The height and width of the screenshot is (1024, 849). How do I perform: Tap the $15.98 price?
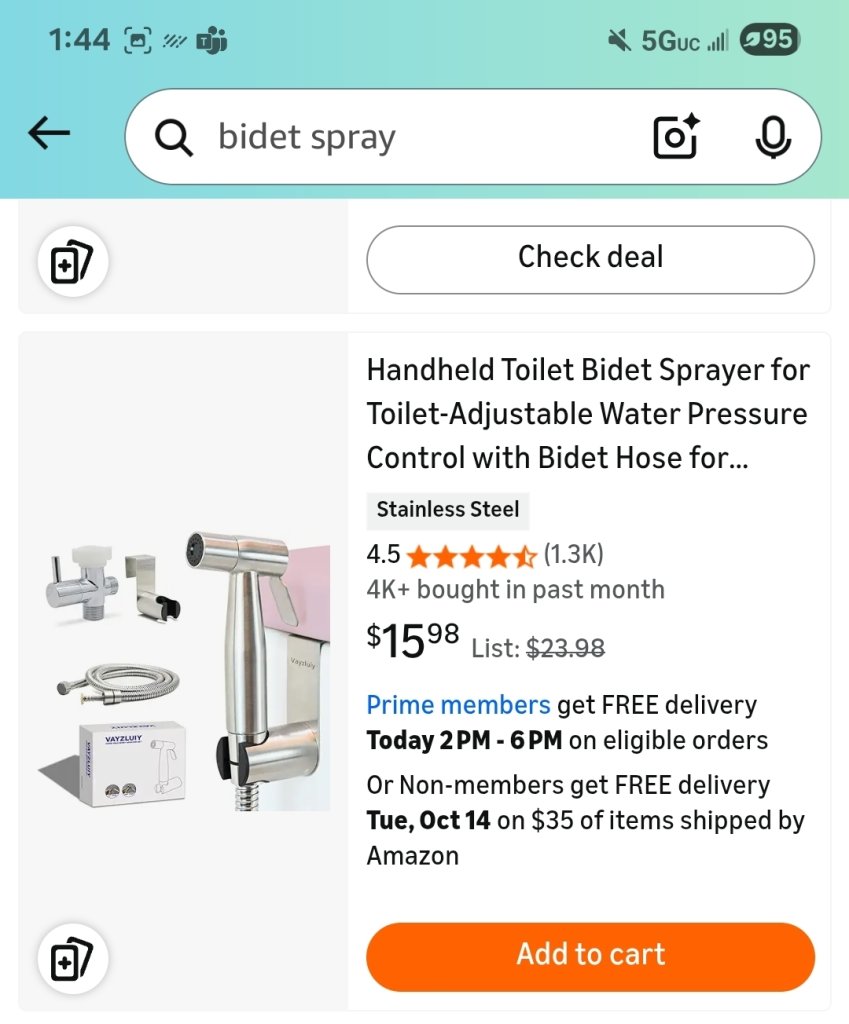413,640
